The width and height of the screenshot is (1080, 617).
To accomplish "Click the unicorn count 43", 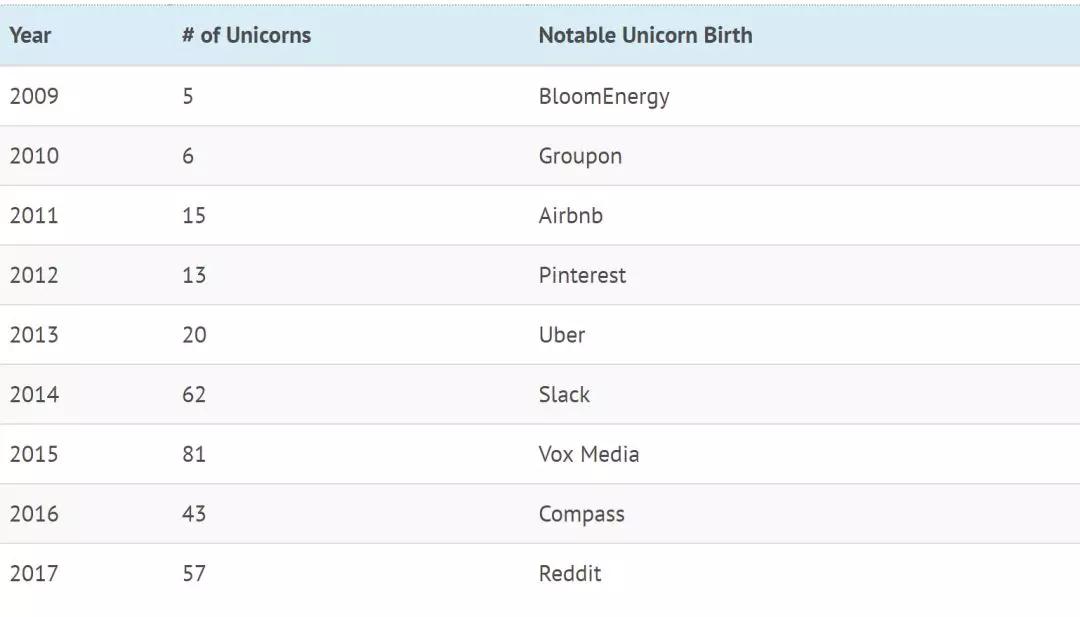I will [194, 514].
